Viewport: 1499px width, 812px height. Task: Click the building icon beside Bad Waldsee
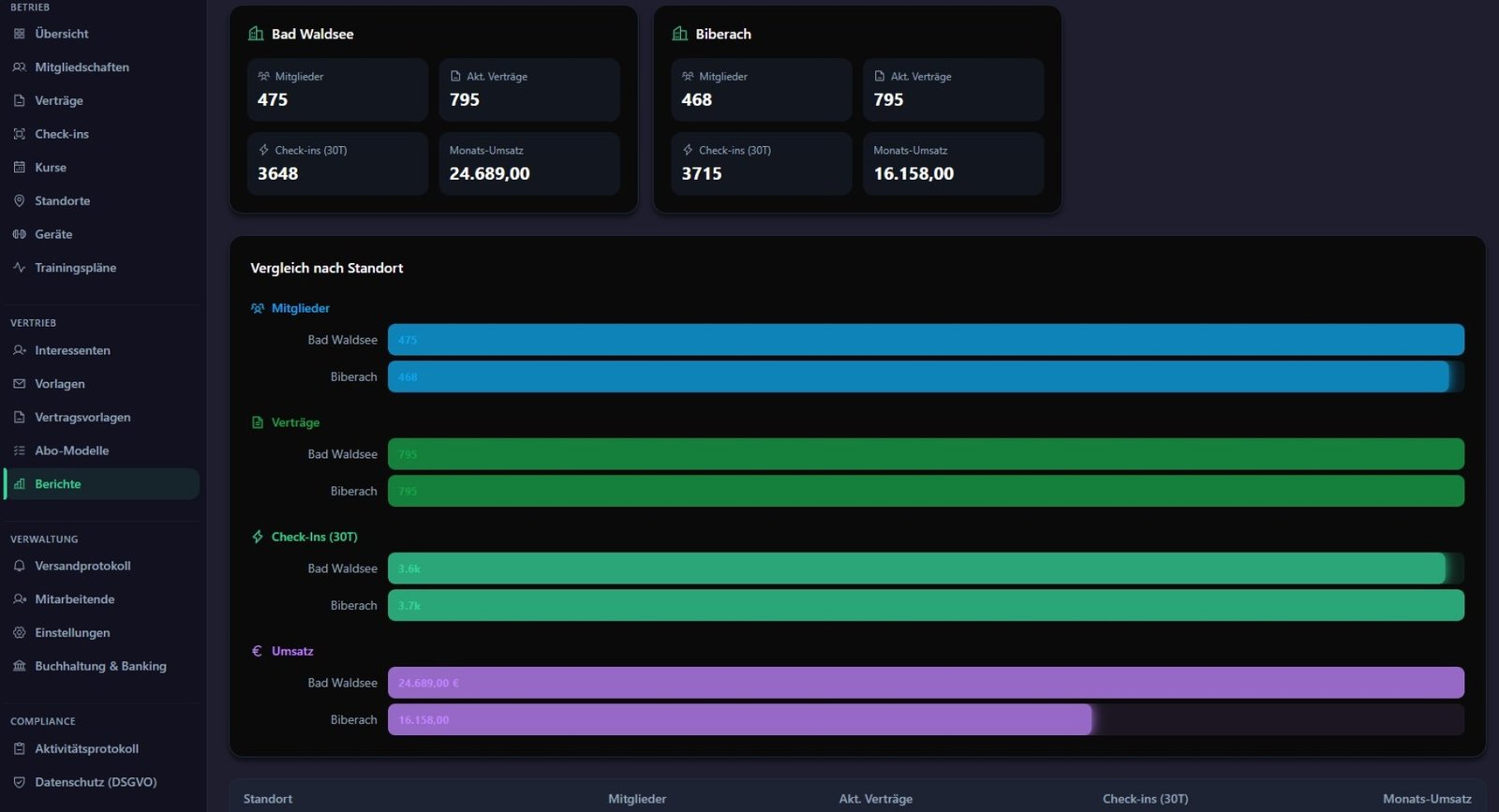(x=256, y=34)
